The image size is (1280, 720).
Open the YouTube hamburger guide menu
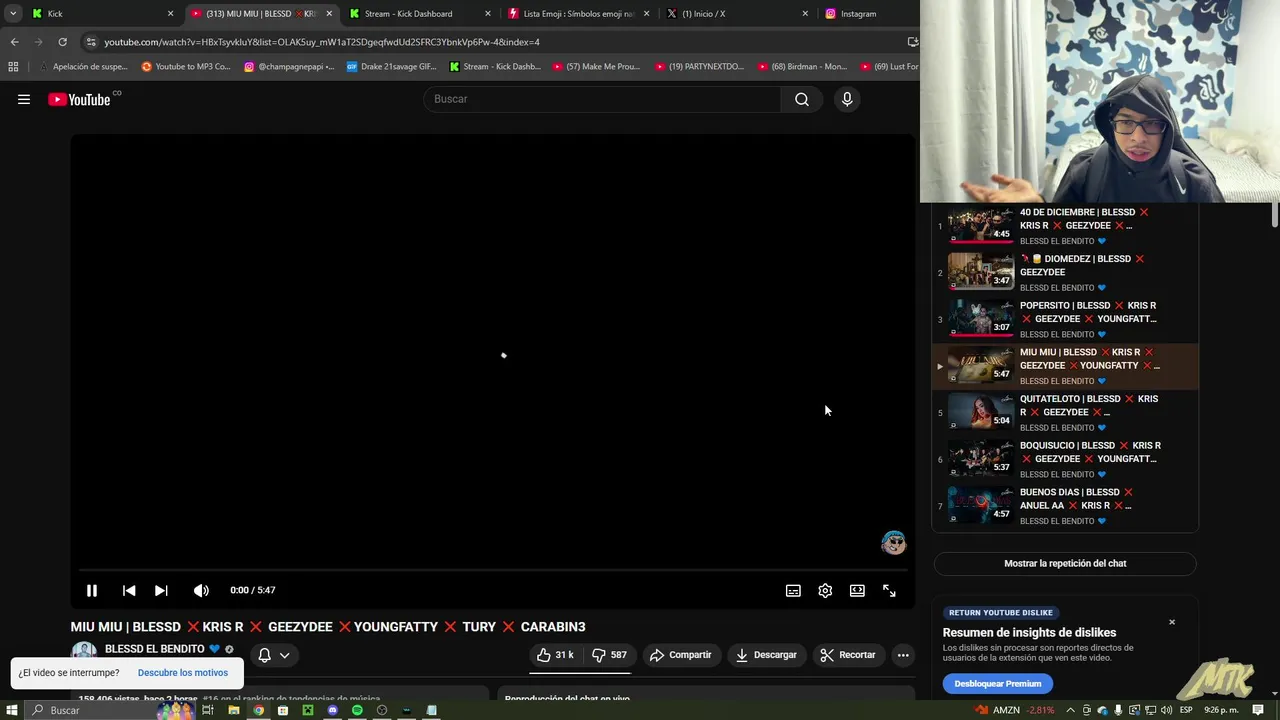tap(24, 99)
